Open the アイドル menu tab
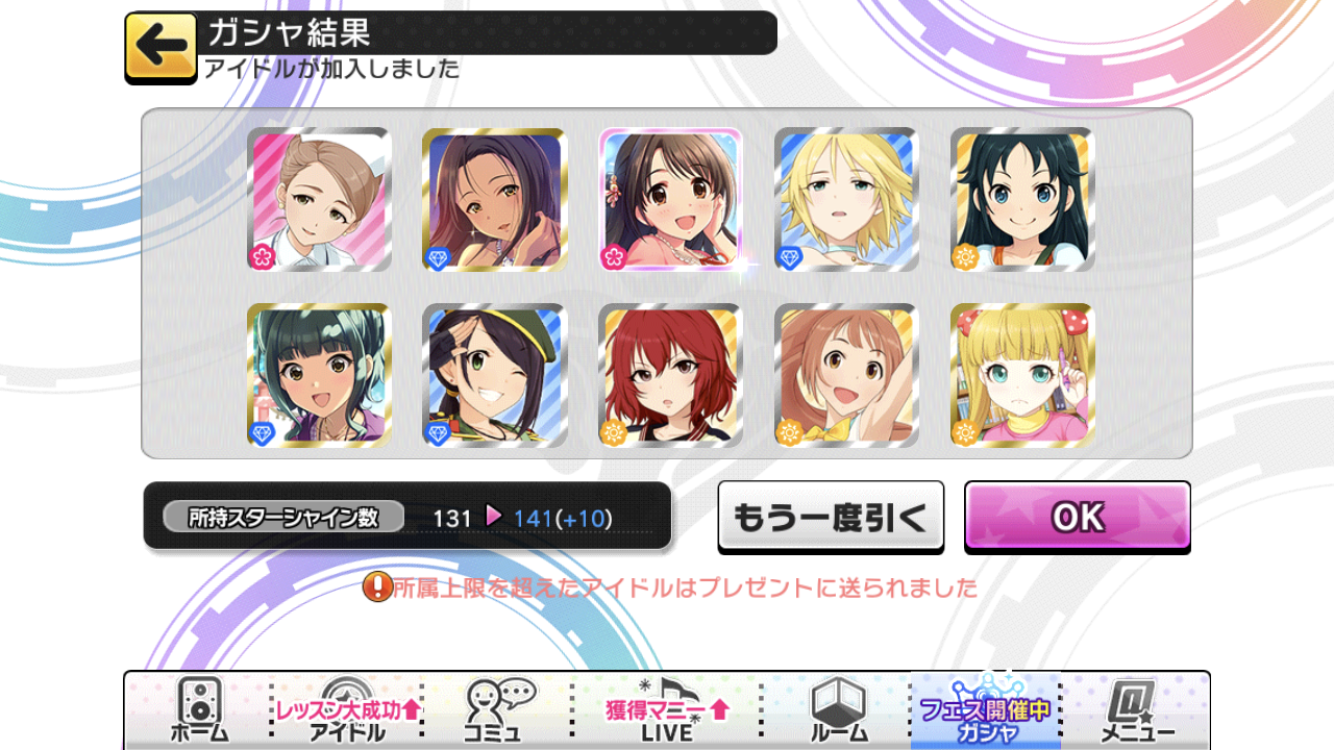 pyautogui.click(x=347, y=709)
